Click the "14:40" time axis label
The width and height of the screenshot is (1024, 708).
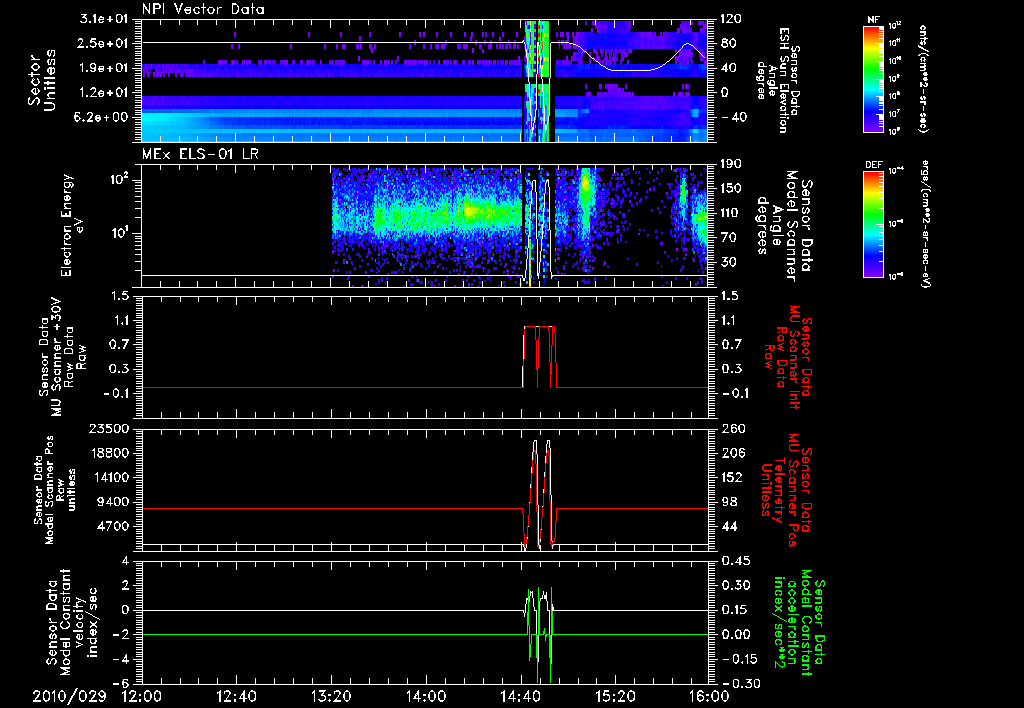pos(520,696)
